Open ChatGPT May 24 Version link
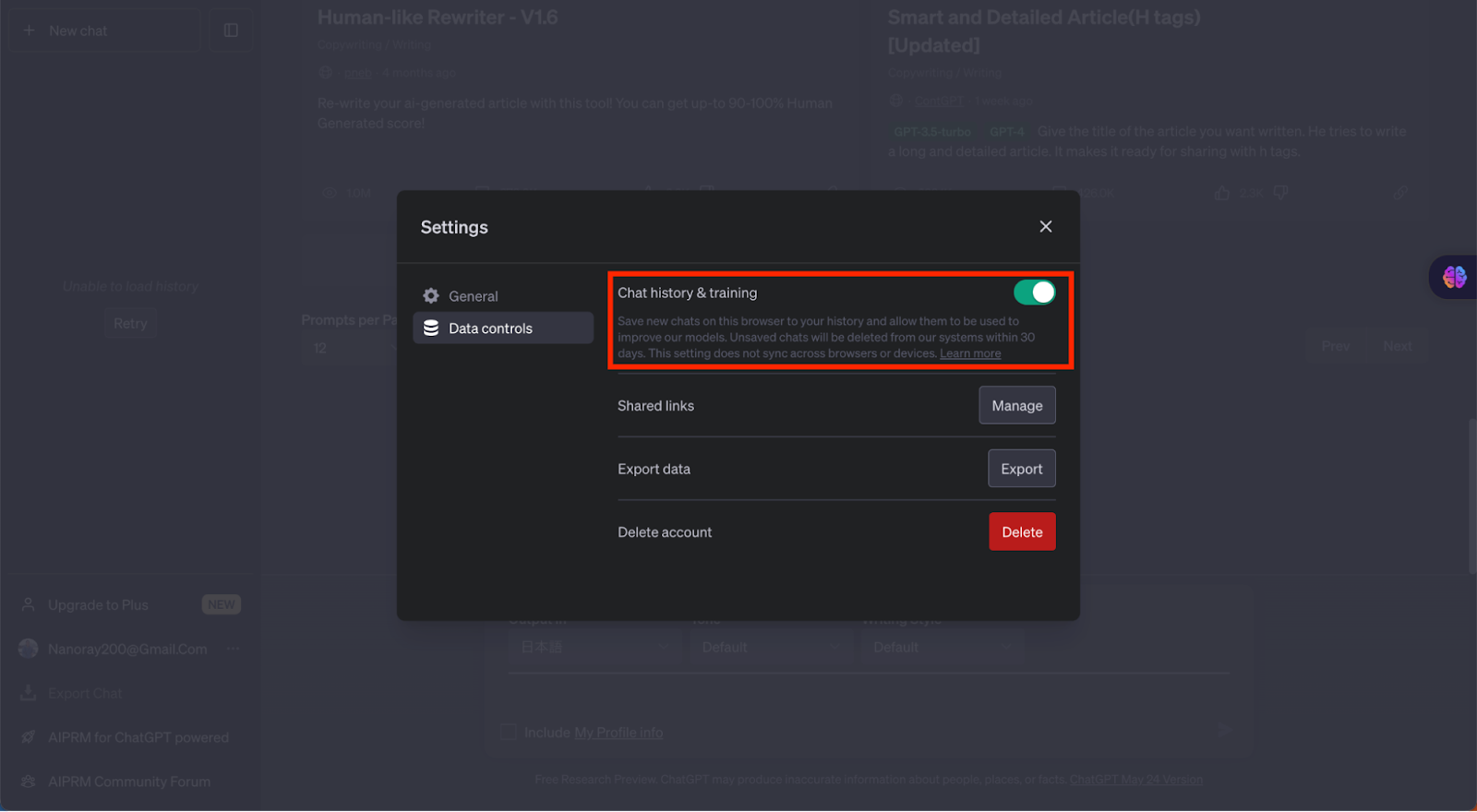The image size is (1477, 812). click(1136, 780)
